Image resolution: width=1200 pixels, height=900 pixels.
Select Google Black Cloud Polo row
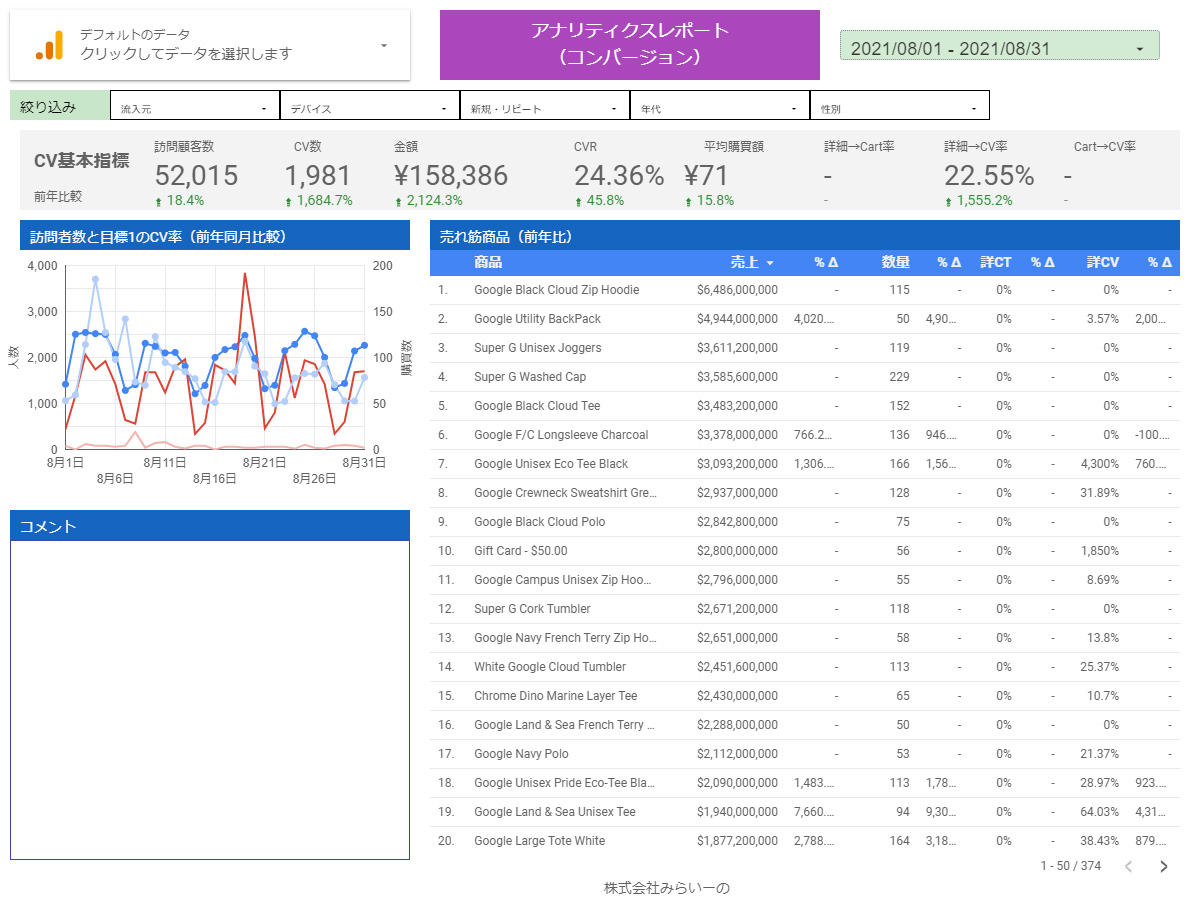click(x=805, y=522)
